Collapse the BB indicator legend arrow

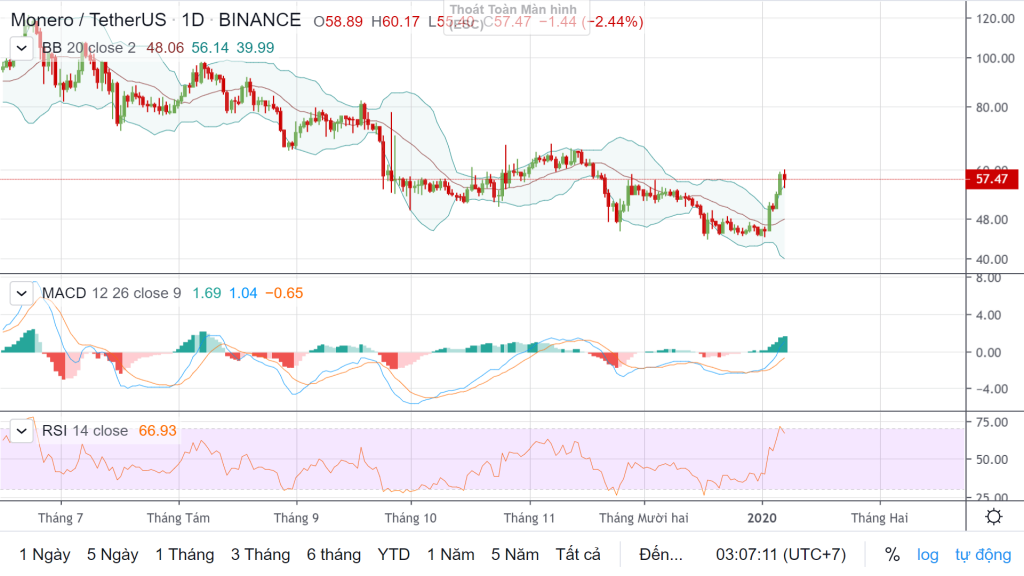20,47
